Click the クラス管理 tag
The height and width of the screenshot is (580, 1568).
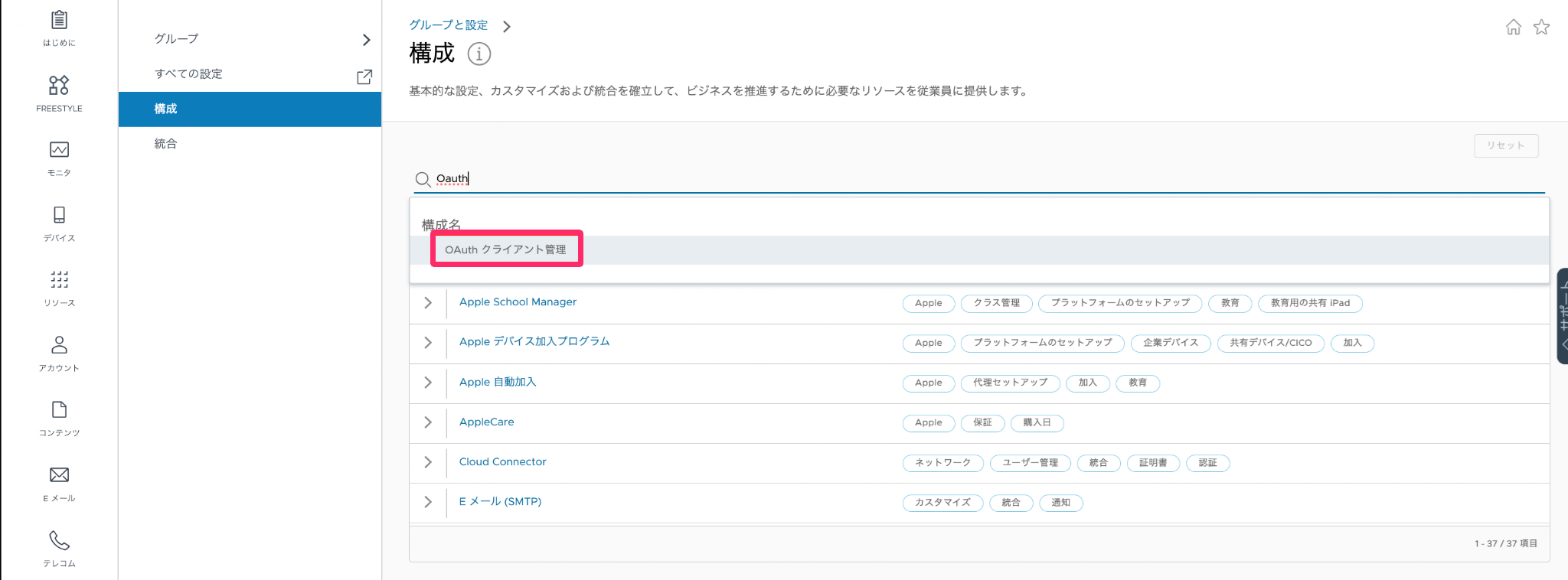[997, 303]
